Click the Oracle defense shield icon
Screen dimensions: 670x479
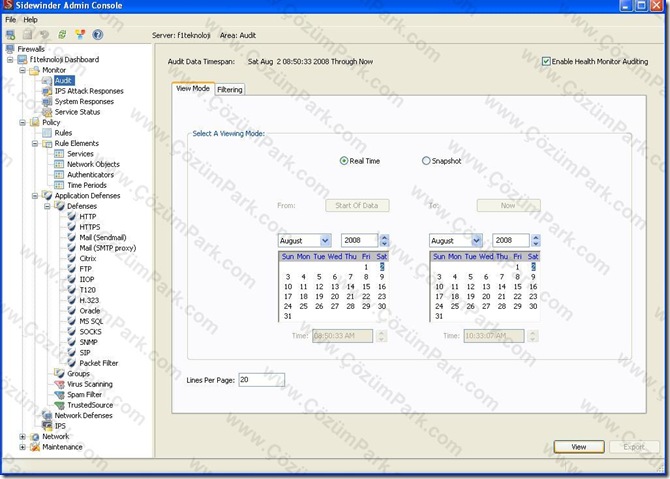72,311
